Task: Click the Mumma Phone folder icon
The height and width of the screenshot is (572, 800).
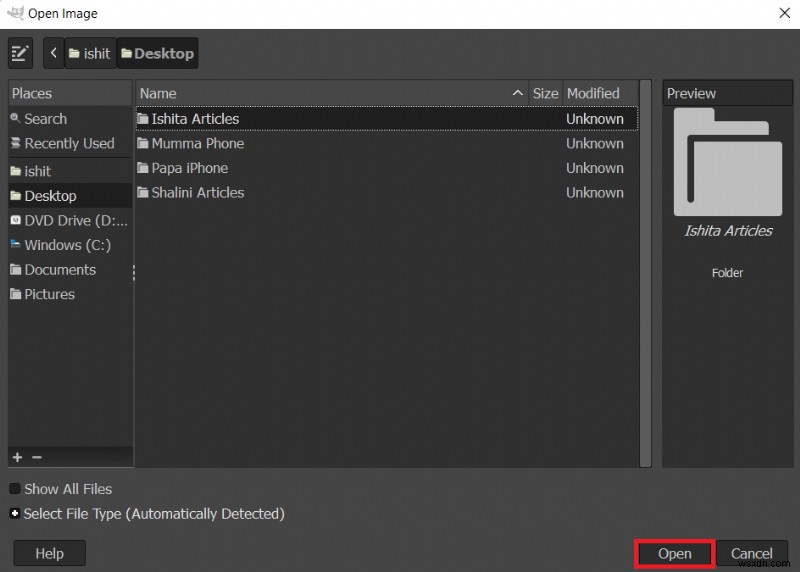Action: point(143,143)
